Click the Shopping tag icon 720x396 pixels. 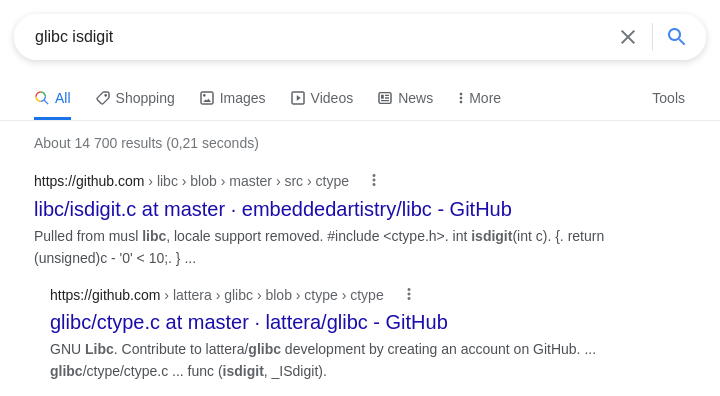tap(103, 98)
